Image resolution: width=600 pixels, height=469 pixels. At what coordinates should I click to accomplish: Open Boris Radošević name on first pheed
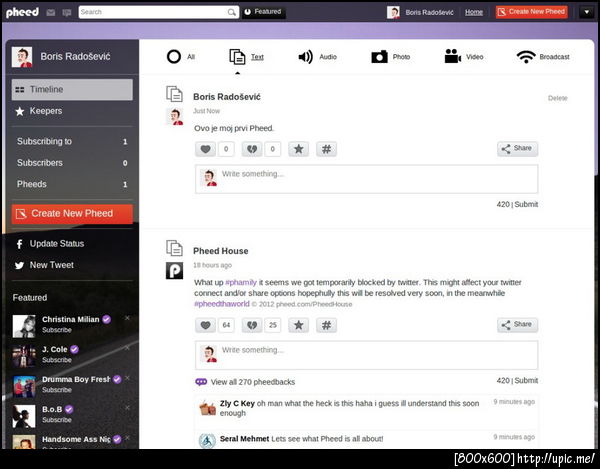coord(227,97)
